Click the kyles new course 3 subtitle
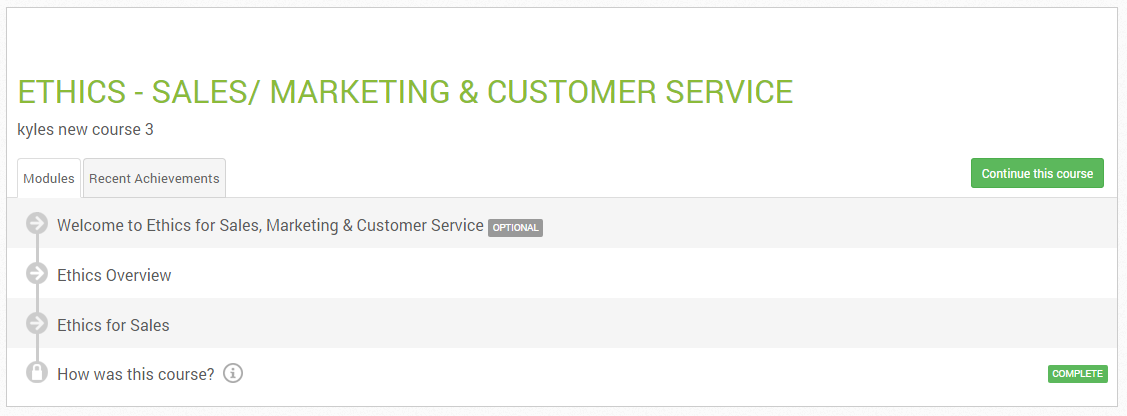 coord(86,129)
